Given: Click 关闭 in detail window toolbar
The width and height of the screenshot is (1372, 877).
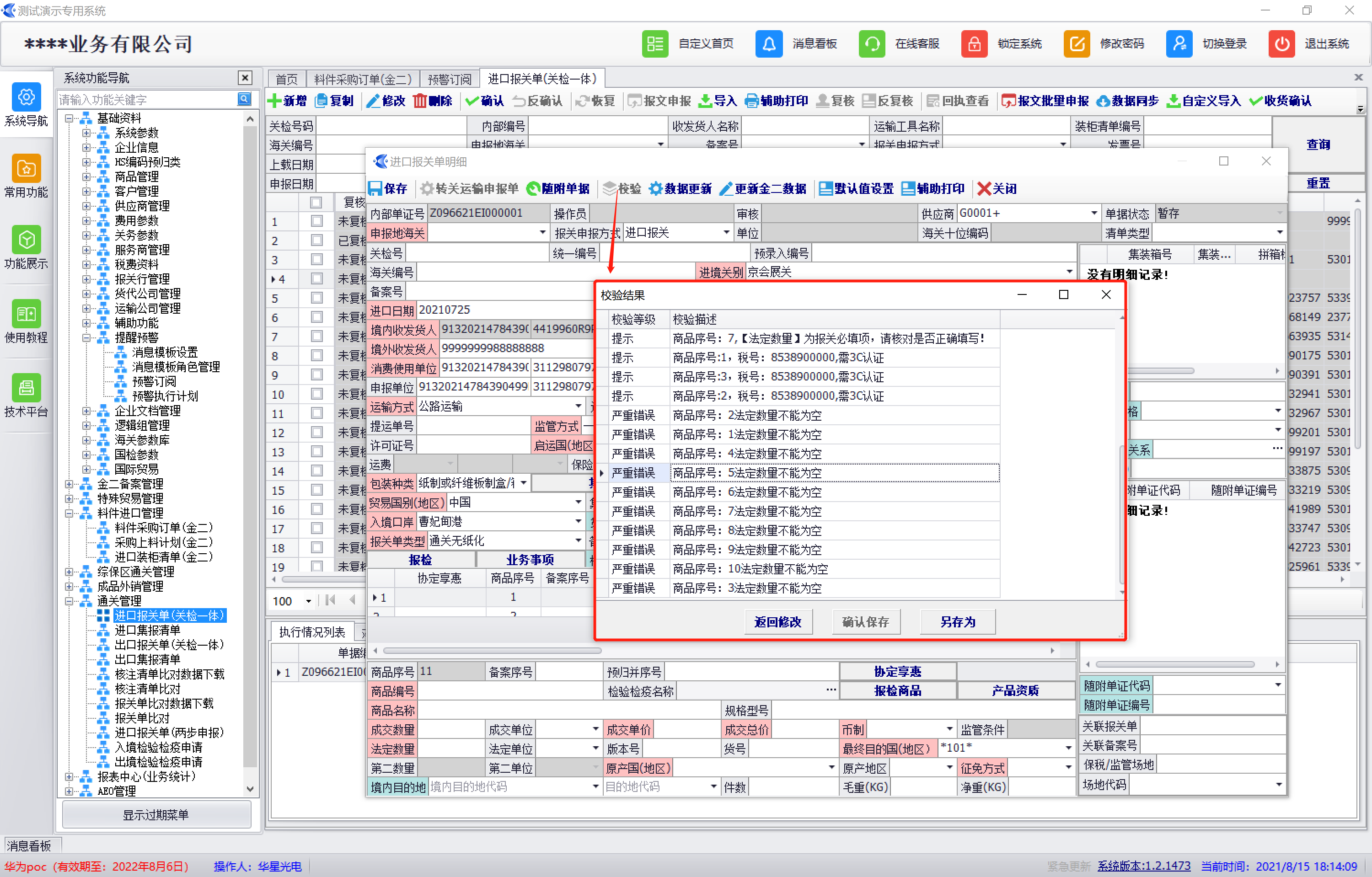Looking at the screenshot, I should point(997,188).
